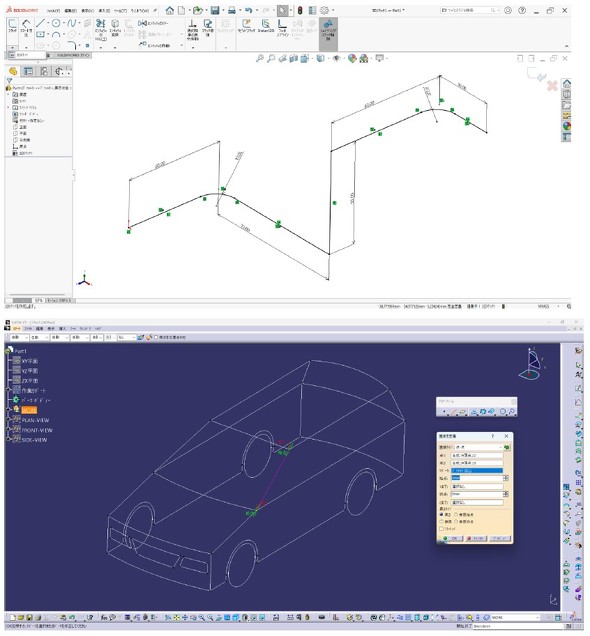Click the Display Relations tool in SolidWorks
Image resolution: width=590 pixels, height=636 pixels.
click(192, 29)
